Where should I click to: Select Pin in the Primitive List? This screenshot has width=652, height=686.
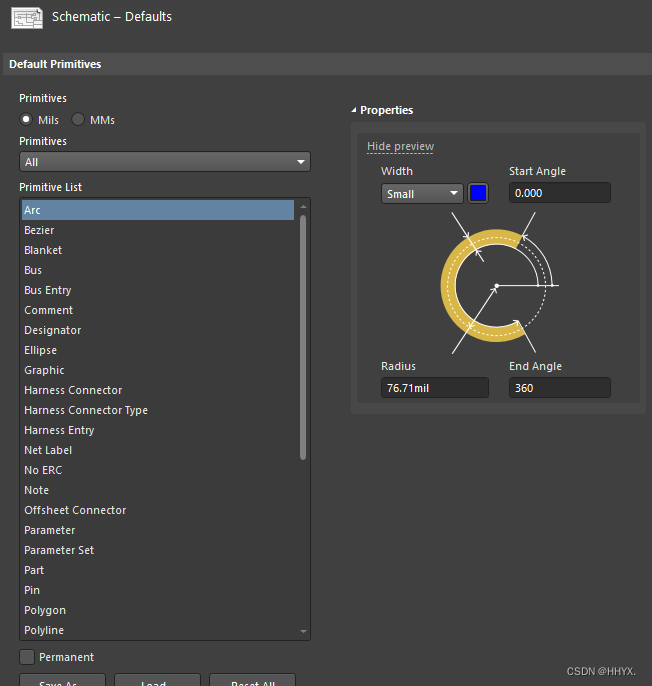pos(158,590)
